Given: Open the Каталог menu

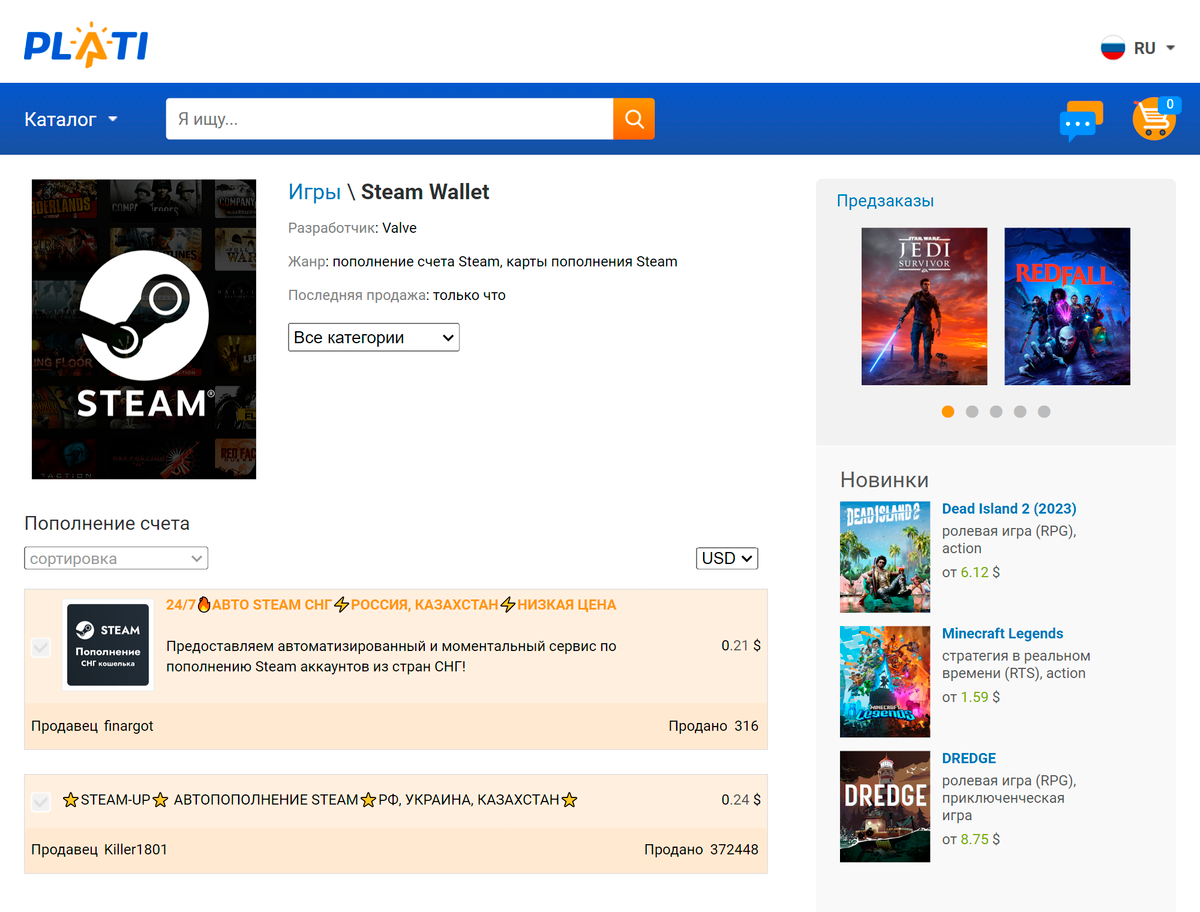Looking at the screenshot, I should tap(71, 119).
